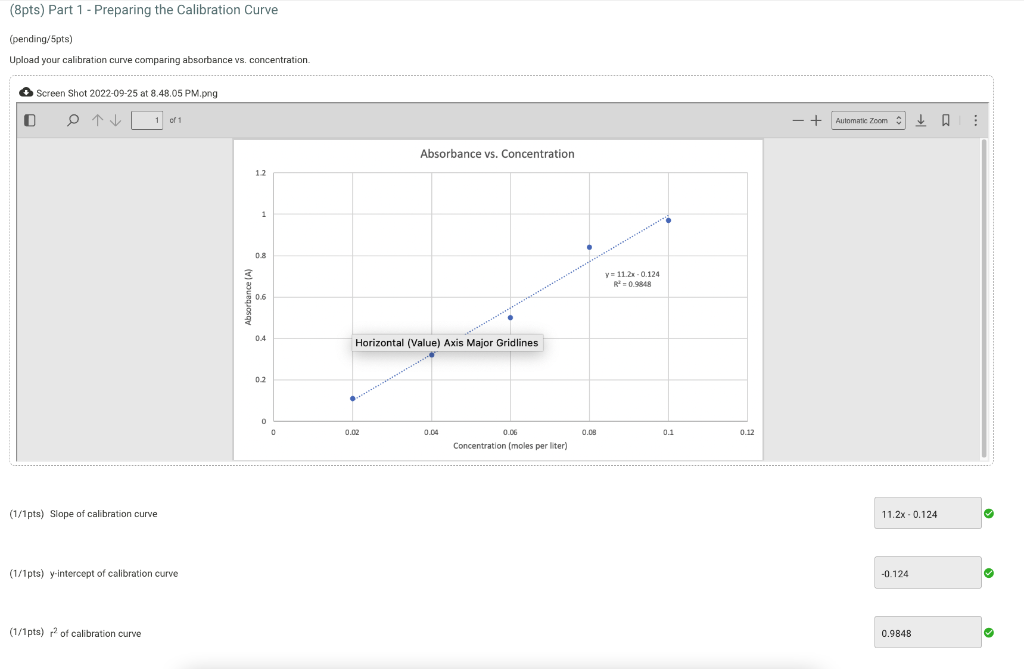The image size is (1024, 669).
Task: Click the Concentration (moles per liter) axis title
Action: [x=510, y=446]
